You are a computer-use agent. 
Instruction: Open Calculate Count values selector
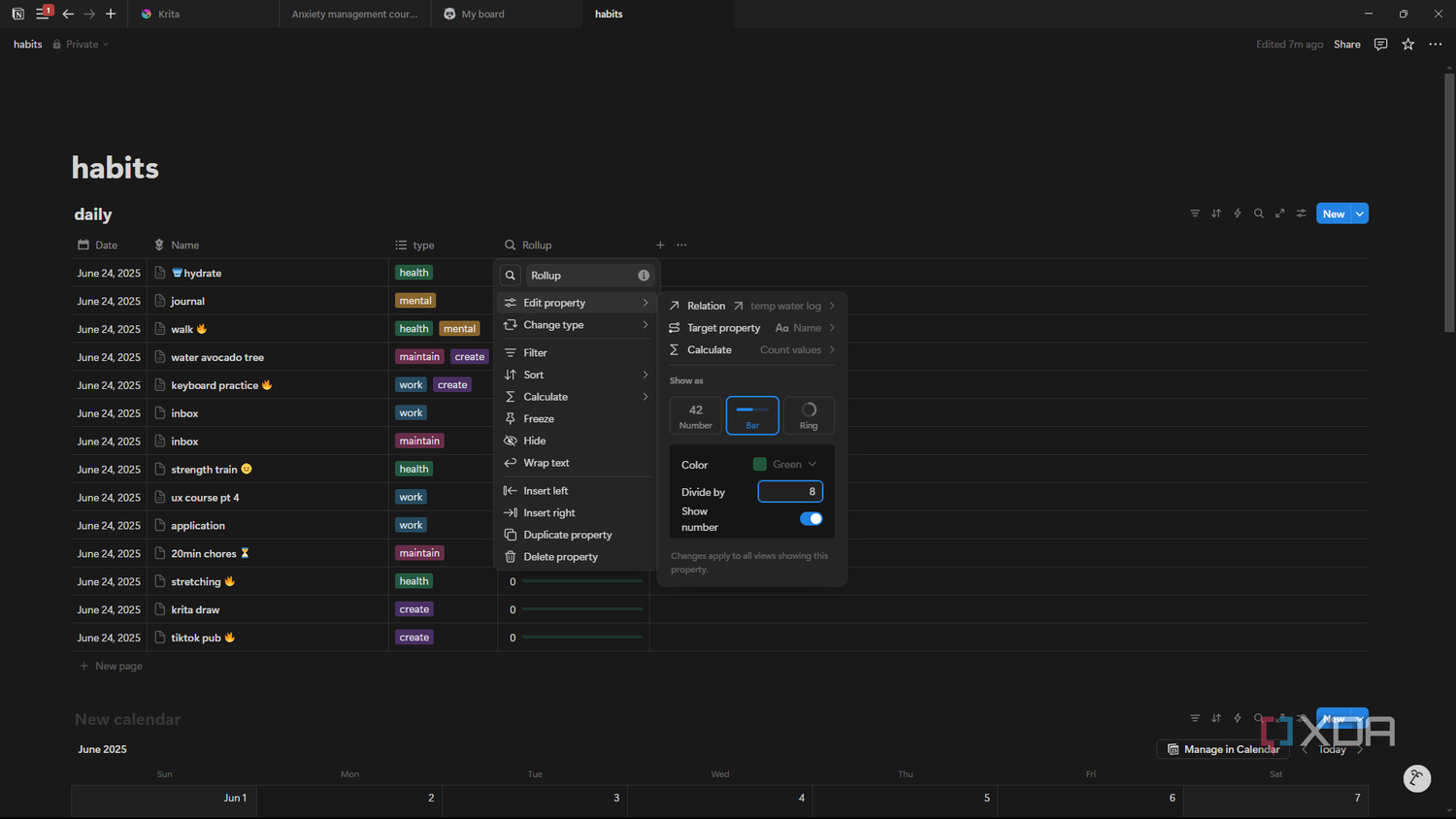click(x=751, y=350)
